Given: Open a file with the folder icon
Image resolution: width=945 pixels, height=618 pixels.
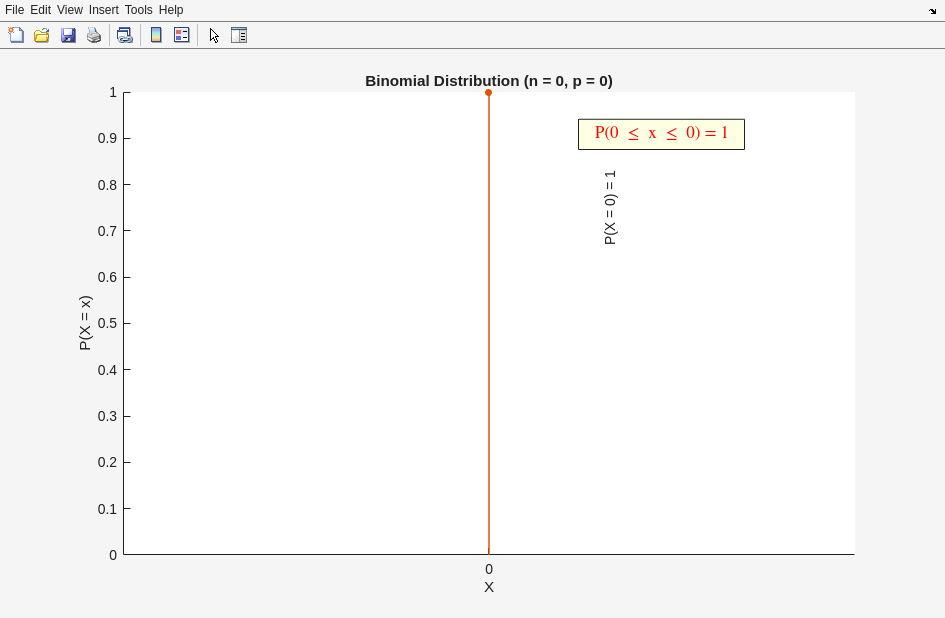Looking at the screenshot, I should coord(42,35).
